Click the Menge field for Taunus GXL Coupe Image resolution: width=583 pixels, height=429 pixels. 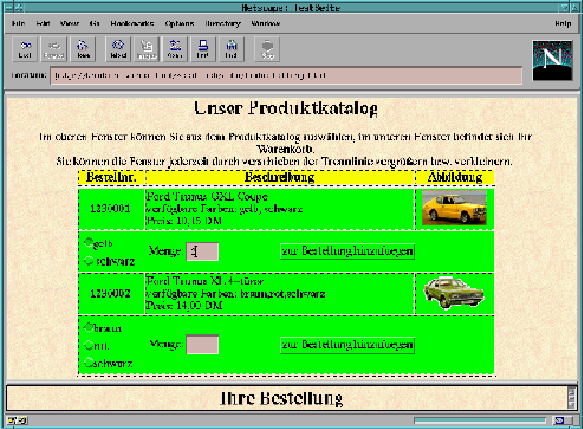coord(202,252)
